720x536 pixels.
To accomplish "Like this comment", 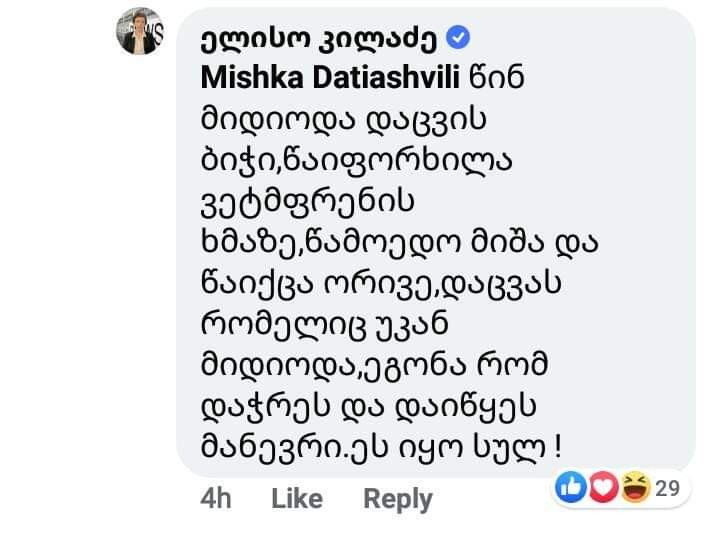I will [x=297, y=498].
